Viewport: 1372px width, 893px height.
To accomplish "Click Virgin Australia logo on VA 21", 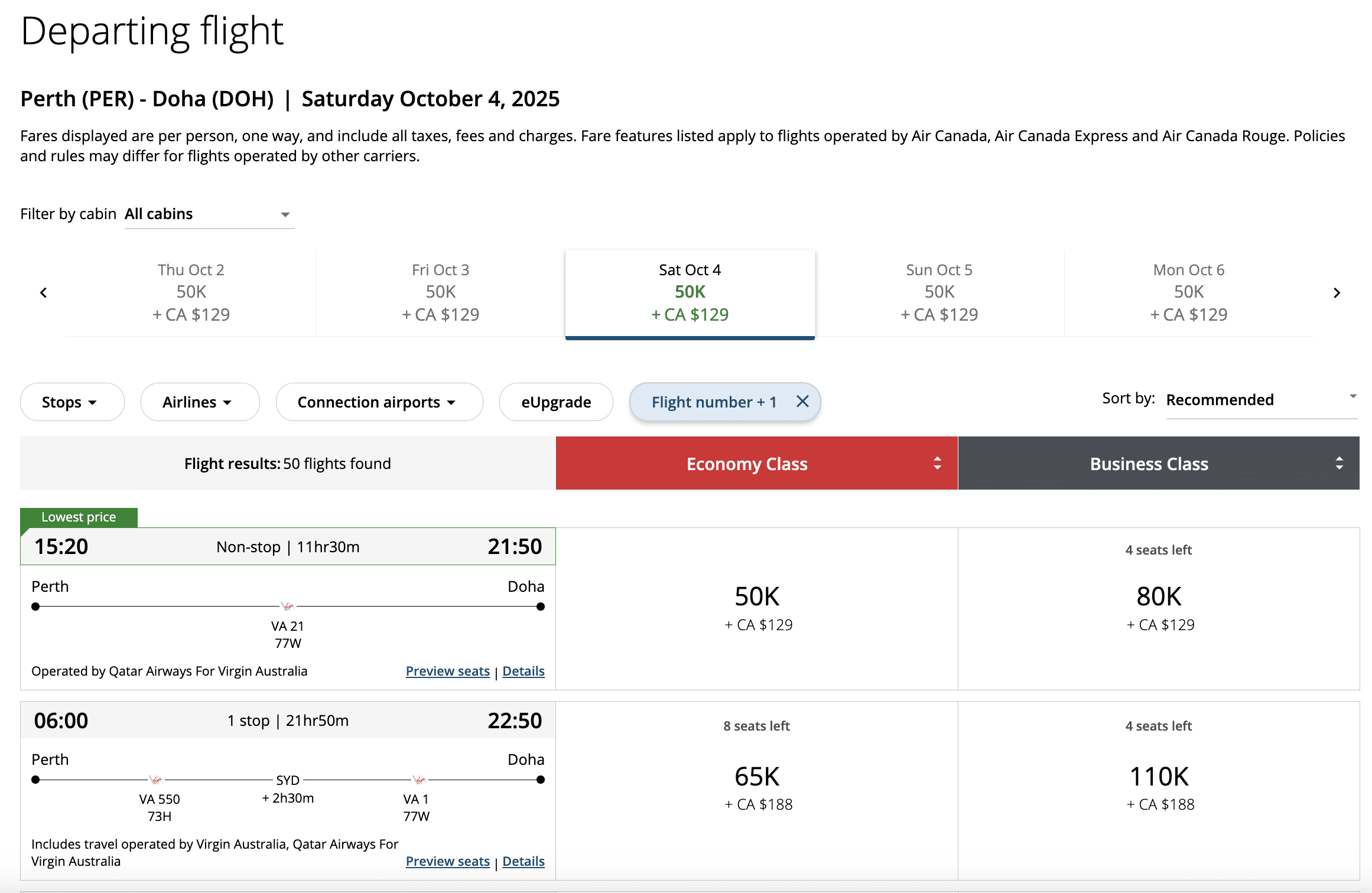I will click(x=287, y=607).
